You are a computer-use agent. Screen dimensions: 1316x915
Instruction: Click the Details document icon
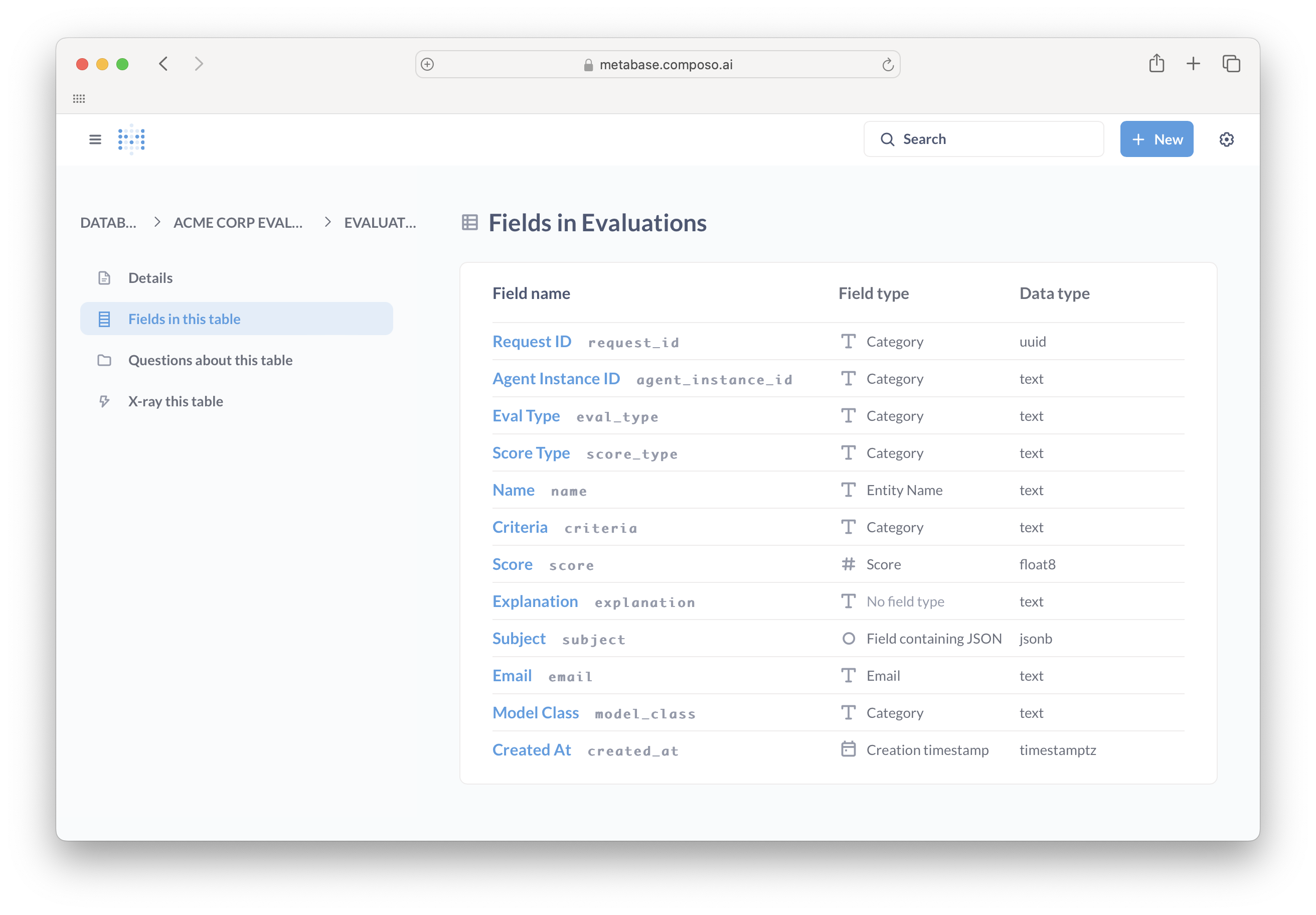tap(104, 277)
